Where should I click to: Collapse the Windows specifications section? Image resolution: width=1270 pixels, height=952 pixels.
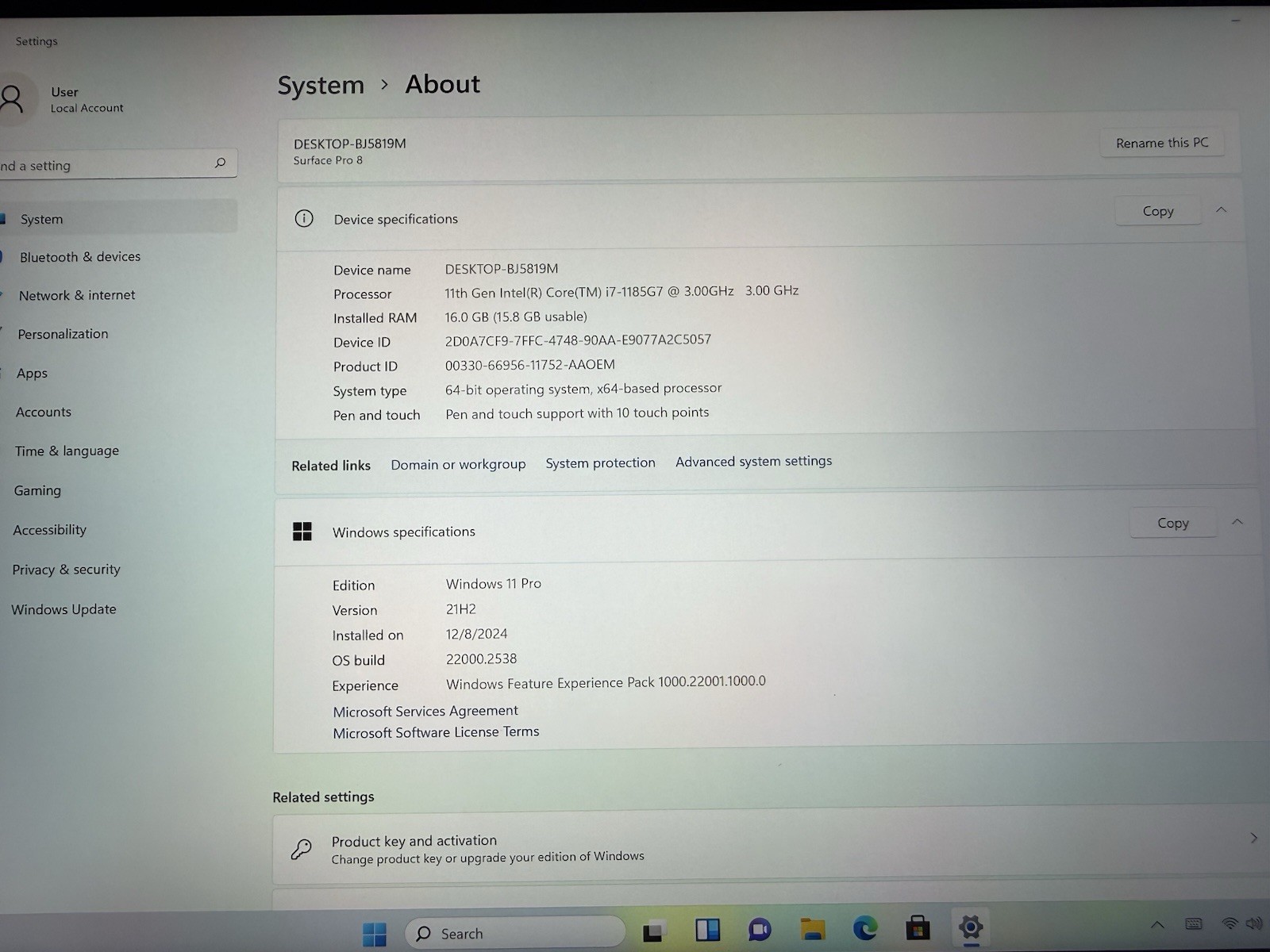(x=1237, y=522)
